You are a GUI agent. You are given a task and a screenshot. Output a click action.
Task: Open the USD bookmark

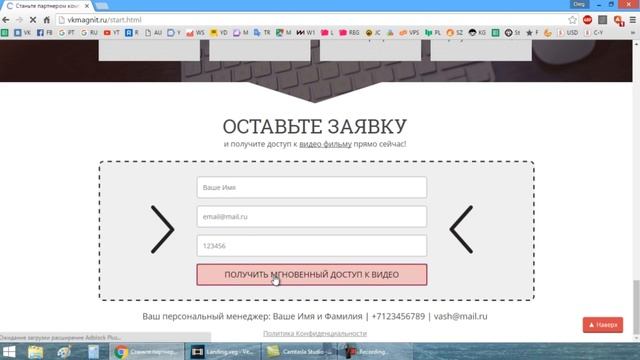[568, 33]
